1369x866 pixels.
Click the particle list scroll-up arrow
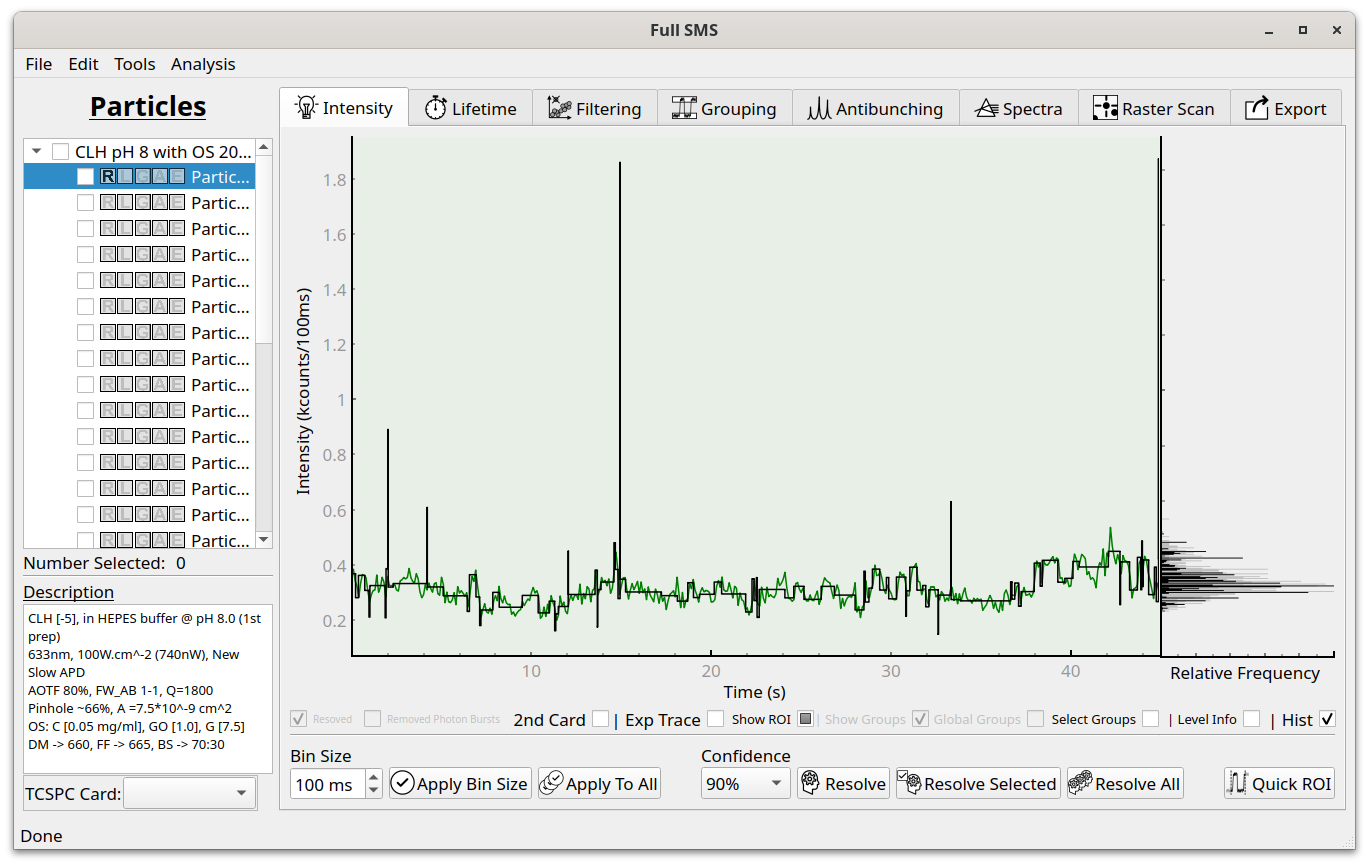coord(264,147)
